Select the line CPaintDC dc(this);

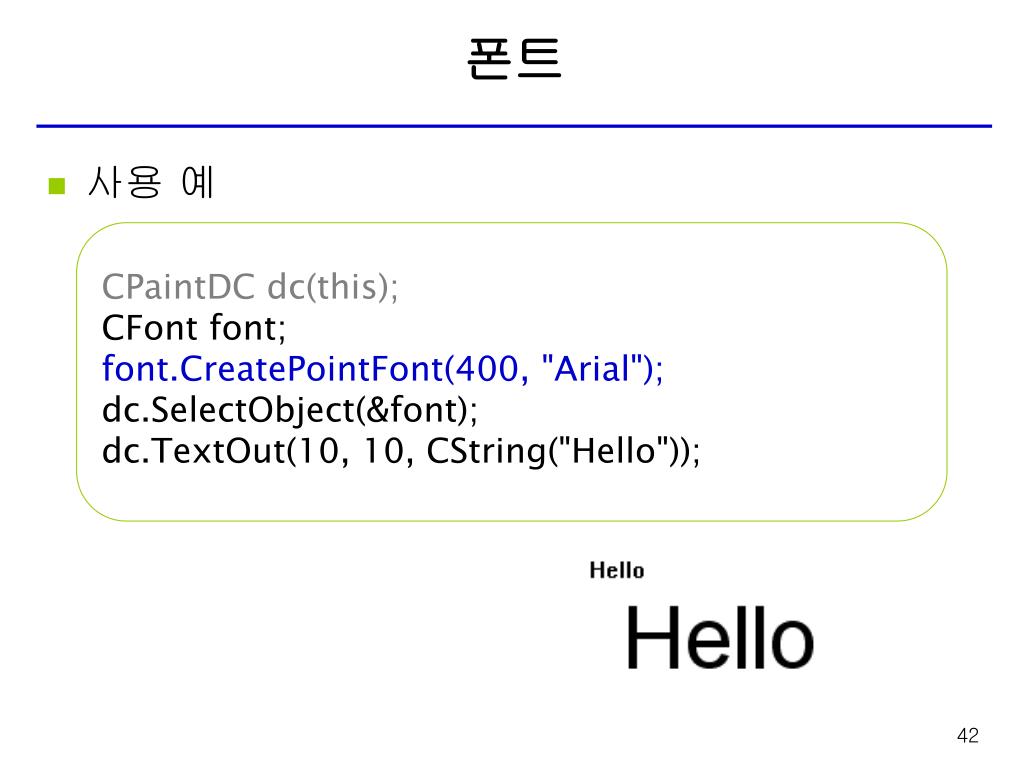[x=250, y=287]
